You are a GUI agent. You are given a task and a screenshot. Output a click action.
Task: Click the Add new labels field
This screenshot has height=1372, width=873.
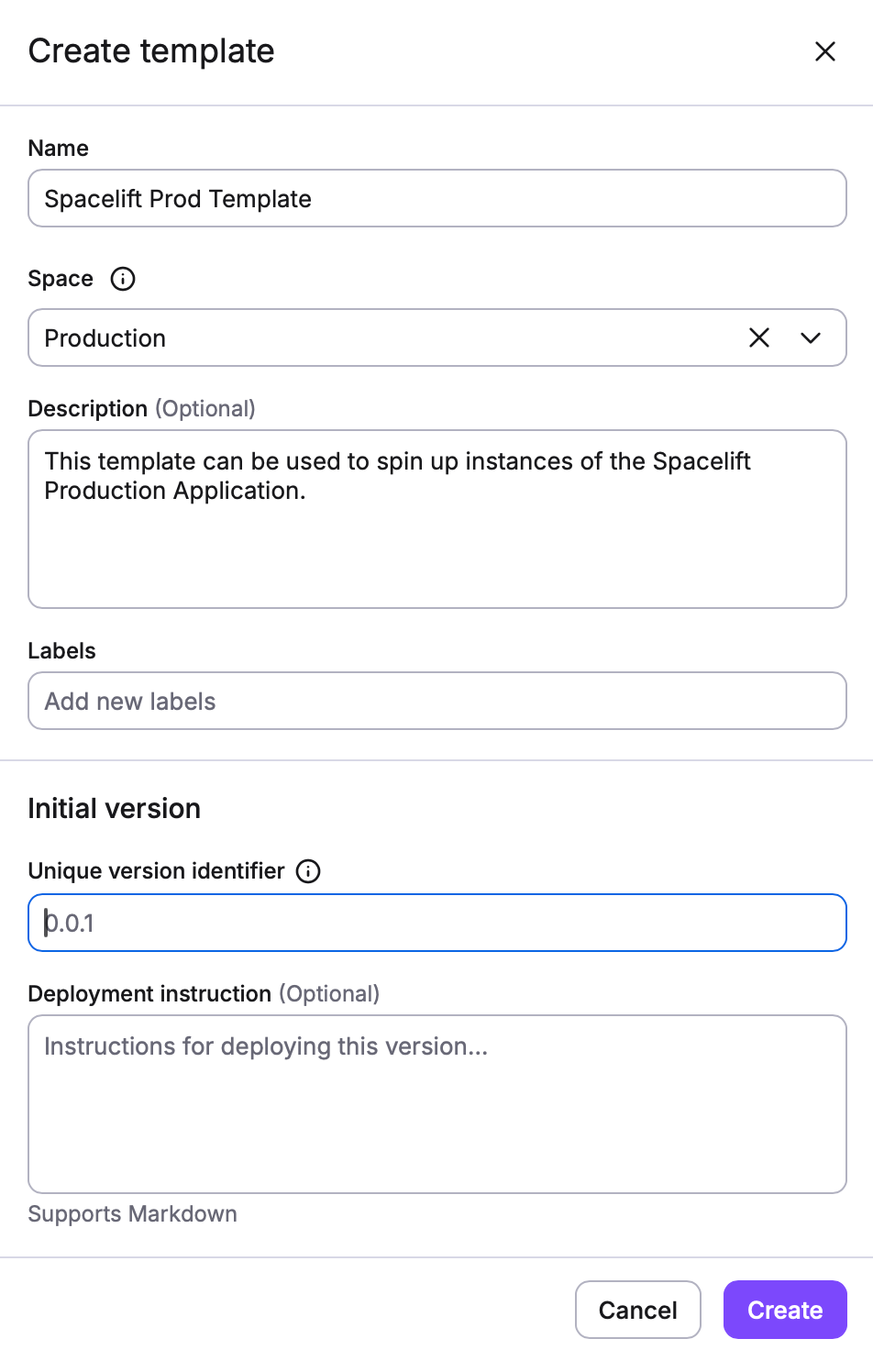(436, 702)
